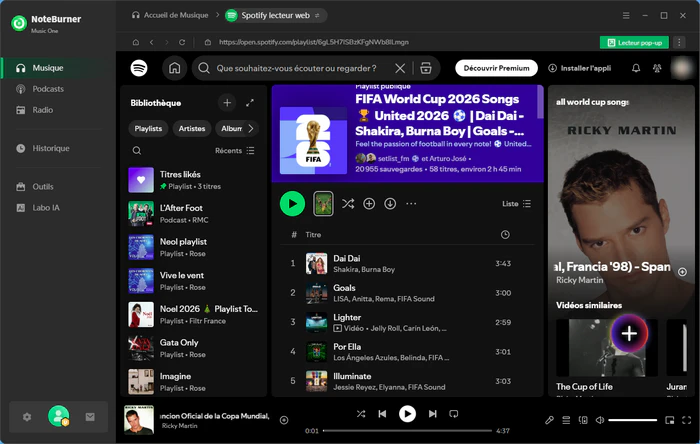700x444 pixels.
Task: Filter library by Albums chip
Action: point(231,129)
